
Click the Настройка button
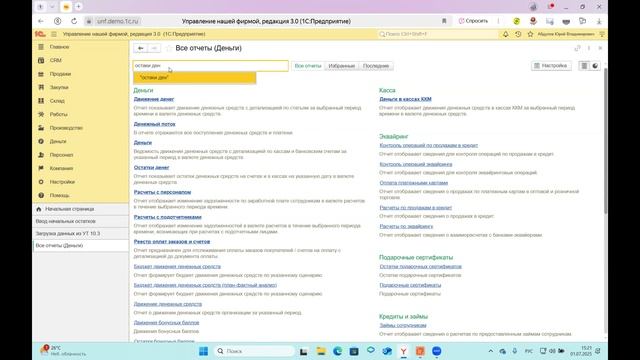551,66
